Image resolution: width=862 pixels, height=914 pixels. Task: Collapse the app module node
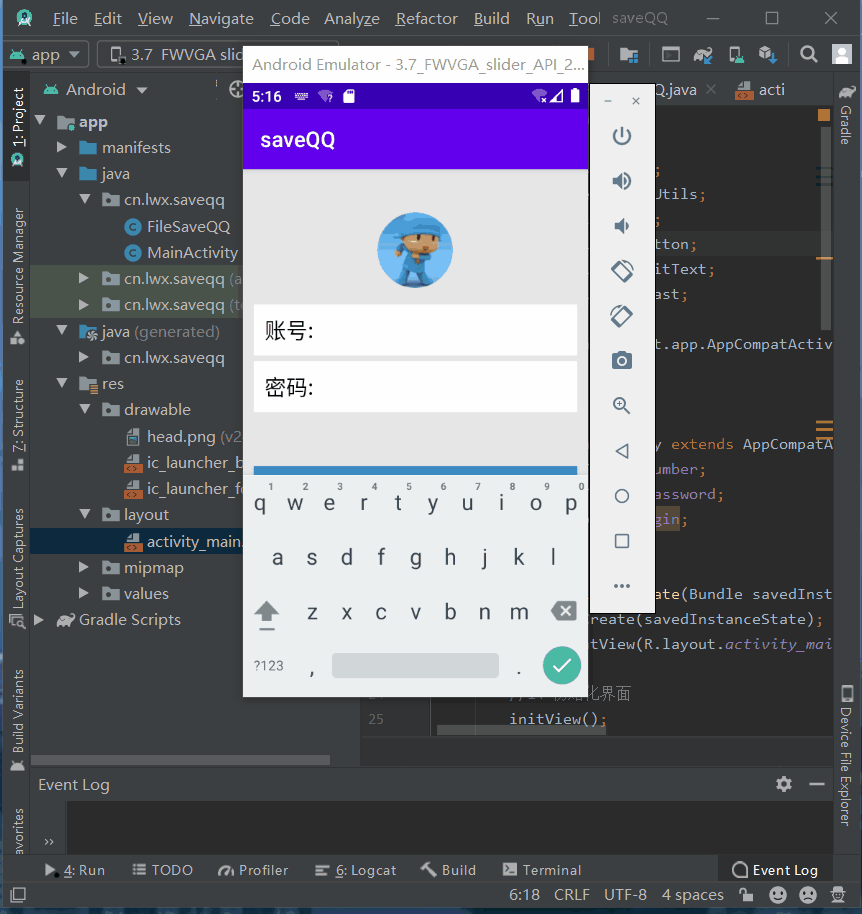pos(40,121)
